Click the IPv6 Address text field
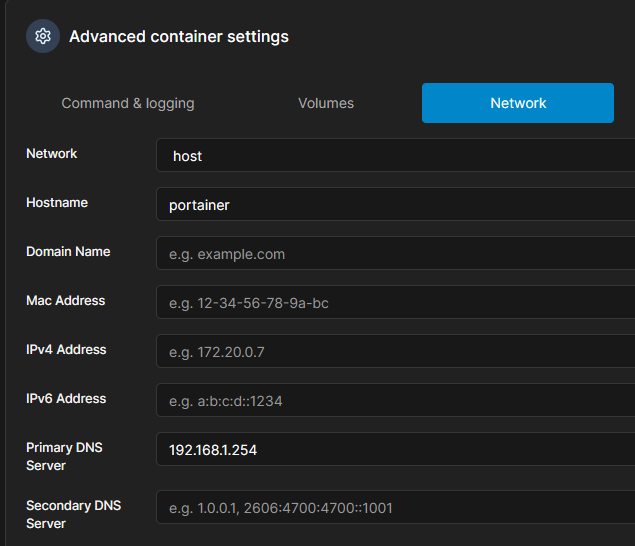This screenshot has height=546, width=635. point(396,400)
